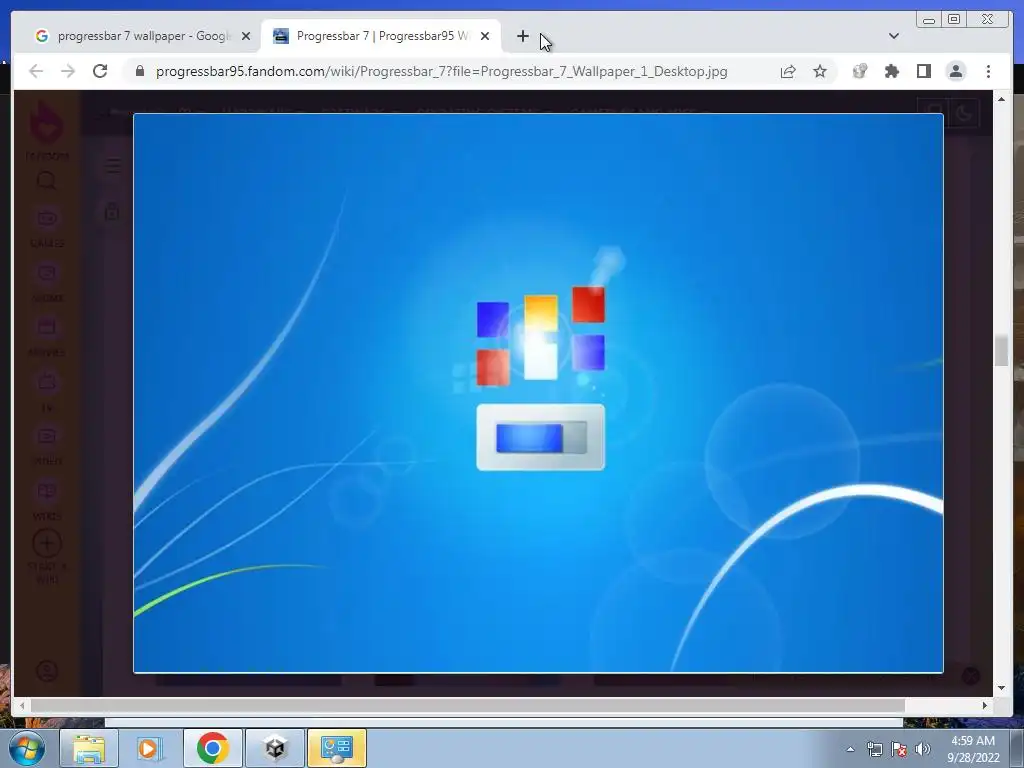This screenshot has width=1024, height=768.
Task: Click the vertical scrollbar thumb
Action: (1001, 351)
